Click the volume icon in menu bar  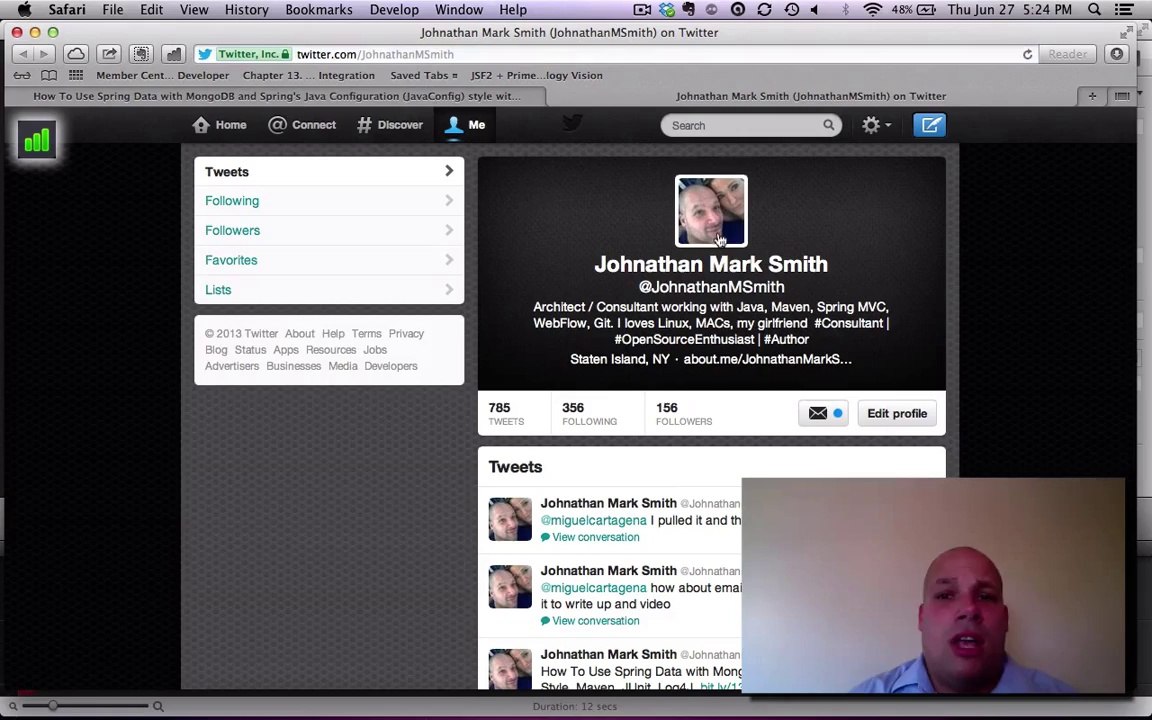815,10
